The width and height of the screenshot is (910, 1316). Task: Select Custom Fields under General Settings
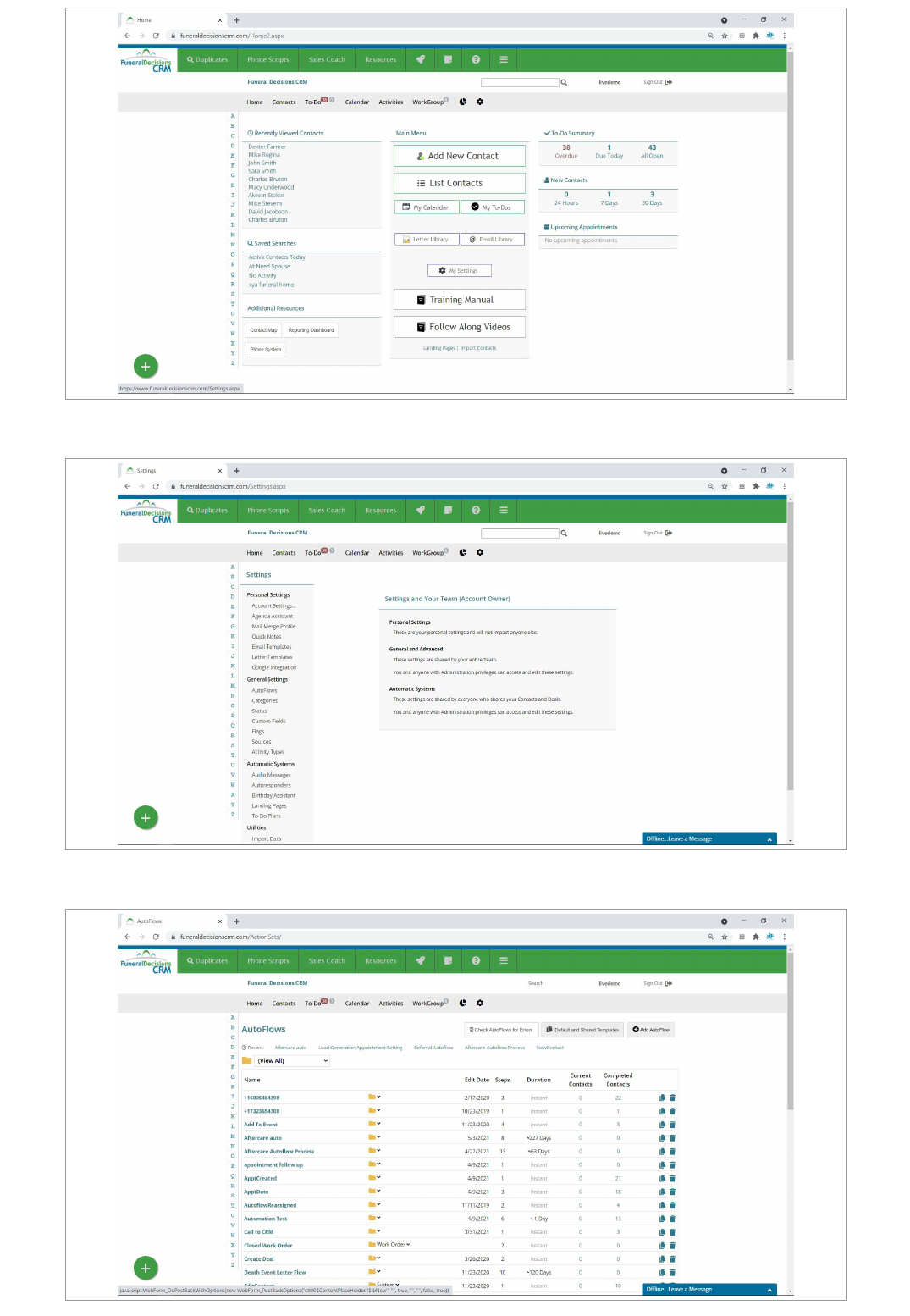[x=268, y=722]
